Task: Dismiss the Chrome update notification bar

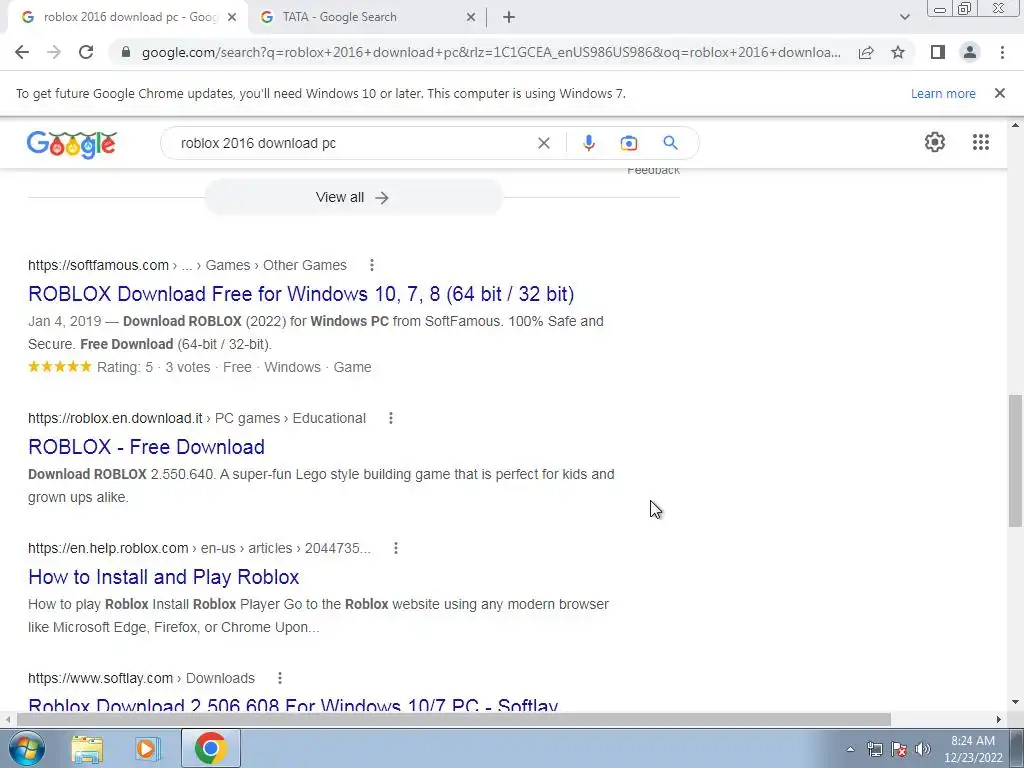Action: (x=999, y=93)
